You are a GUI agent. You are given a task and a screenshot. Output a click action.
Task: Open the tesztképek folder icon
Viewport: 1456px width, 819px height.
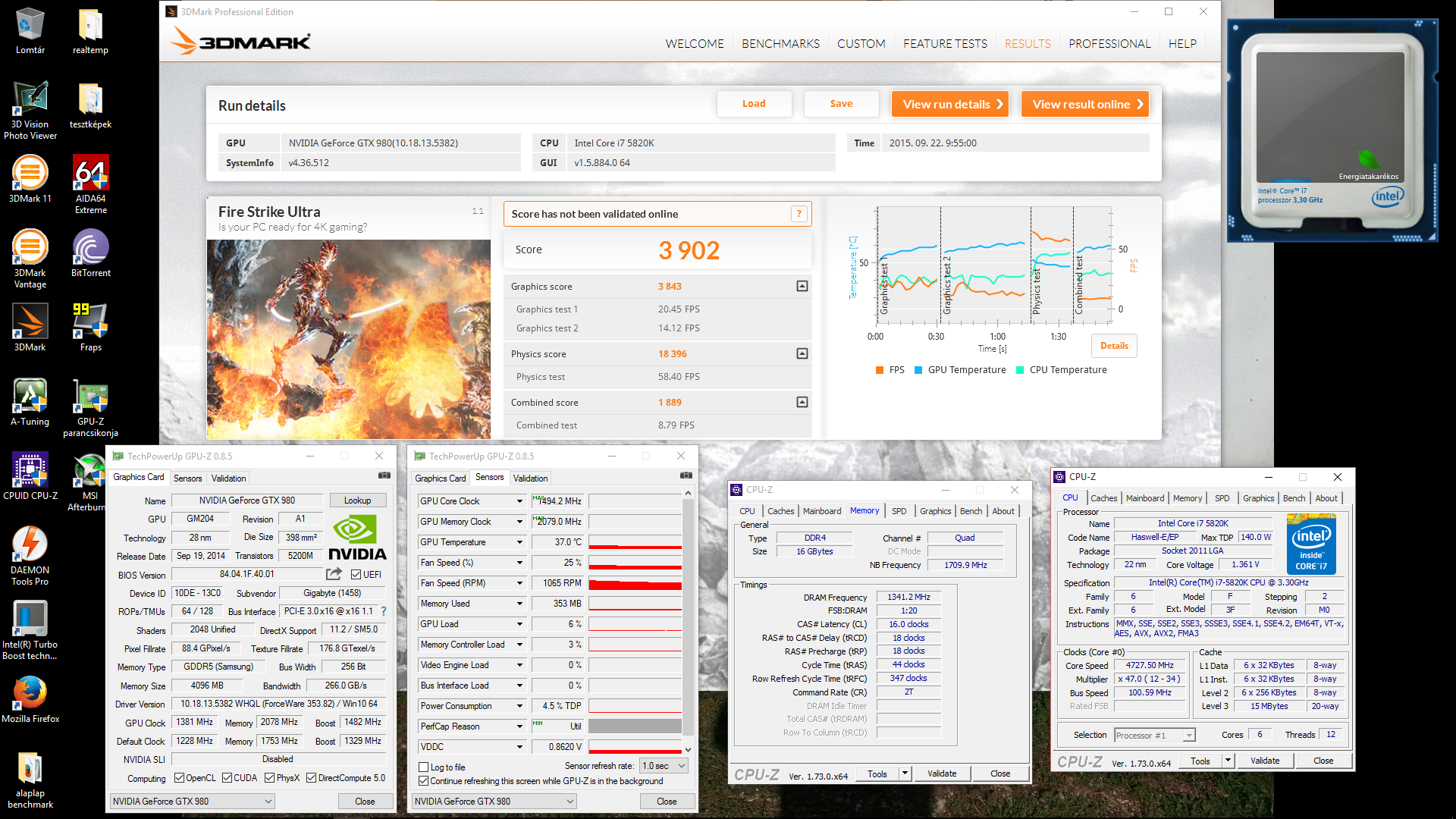[90, 105]
